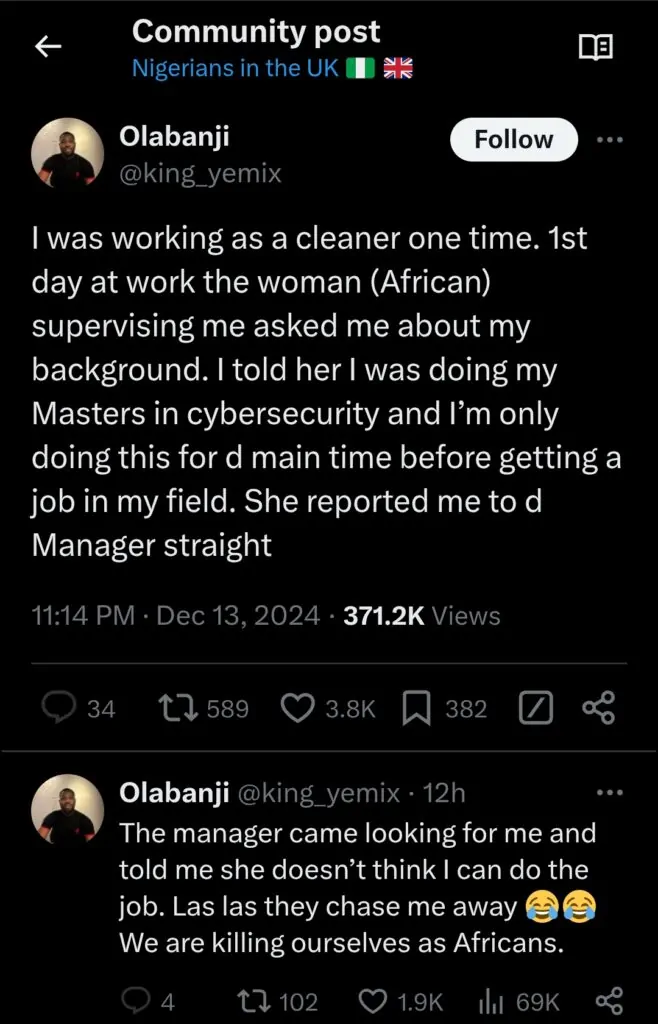658x1024 pixels.
Task: Go back using the top-left arrow
Action: 49,47
